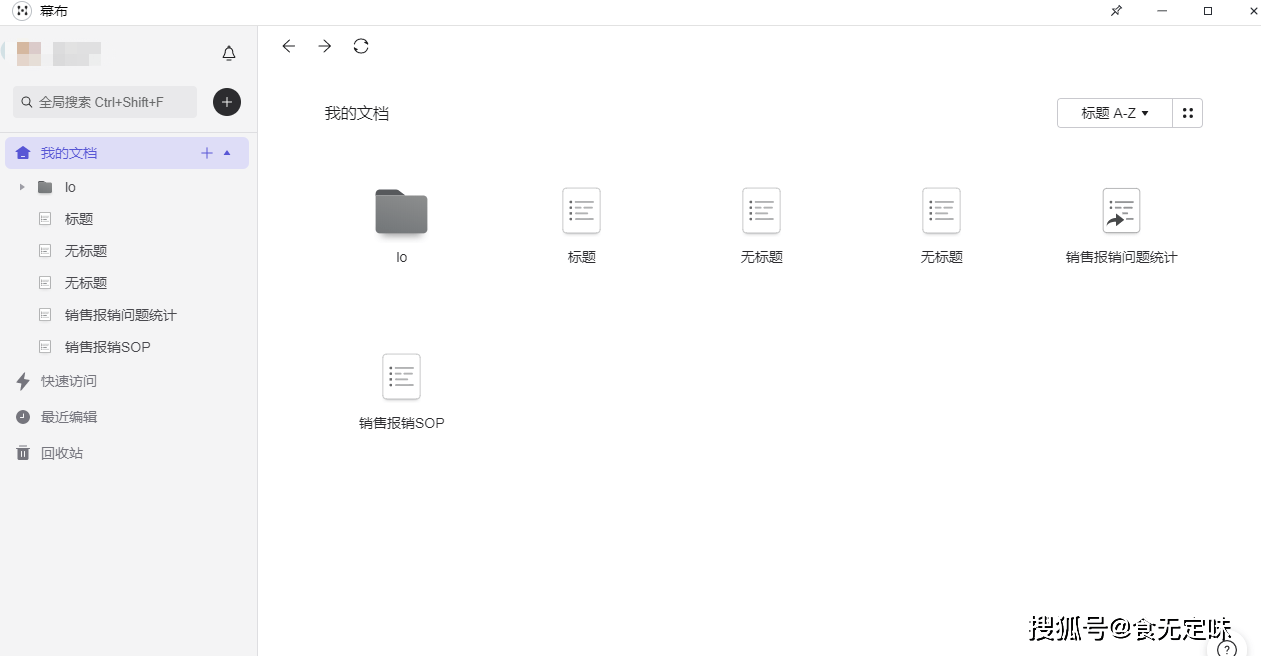Open first 无标题 thumbnail in grid
The height and width of the screenshot is (656, 1261).
pos(761,211)
